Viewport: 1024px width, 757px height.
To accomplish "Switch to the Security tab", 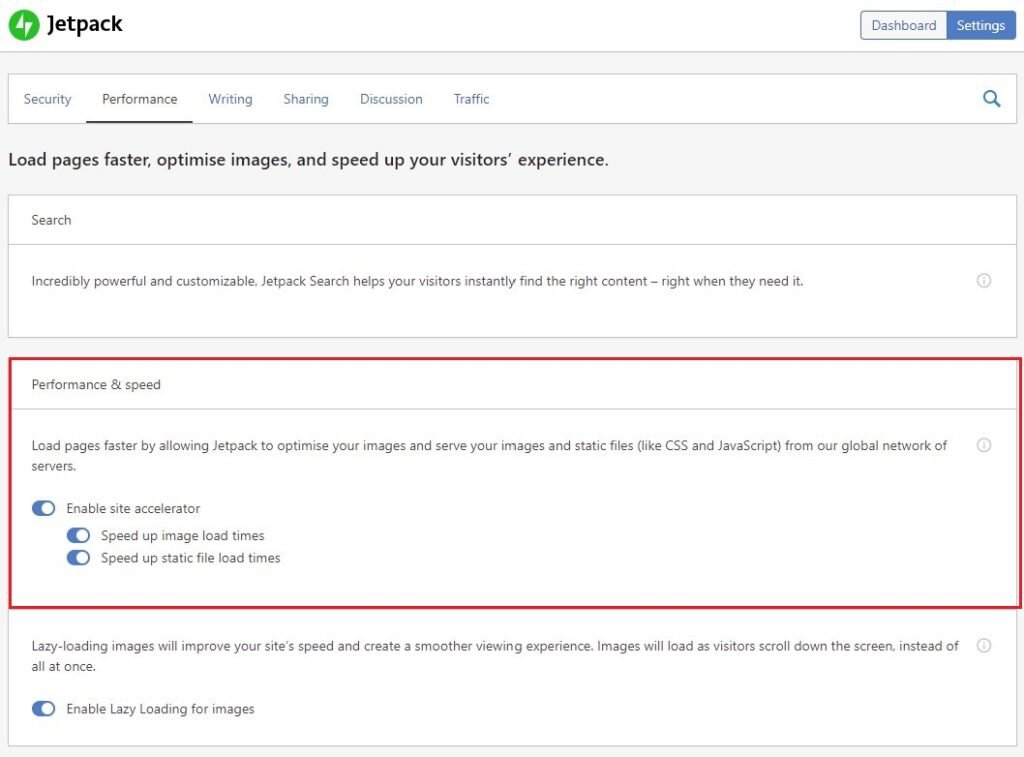I will [47, 99].
